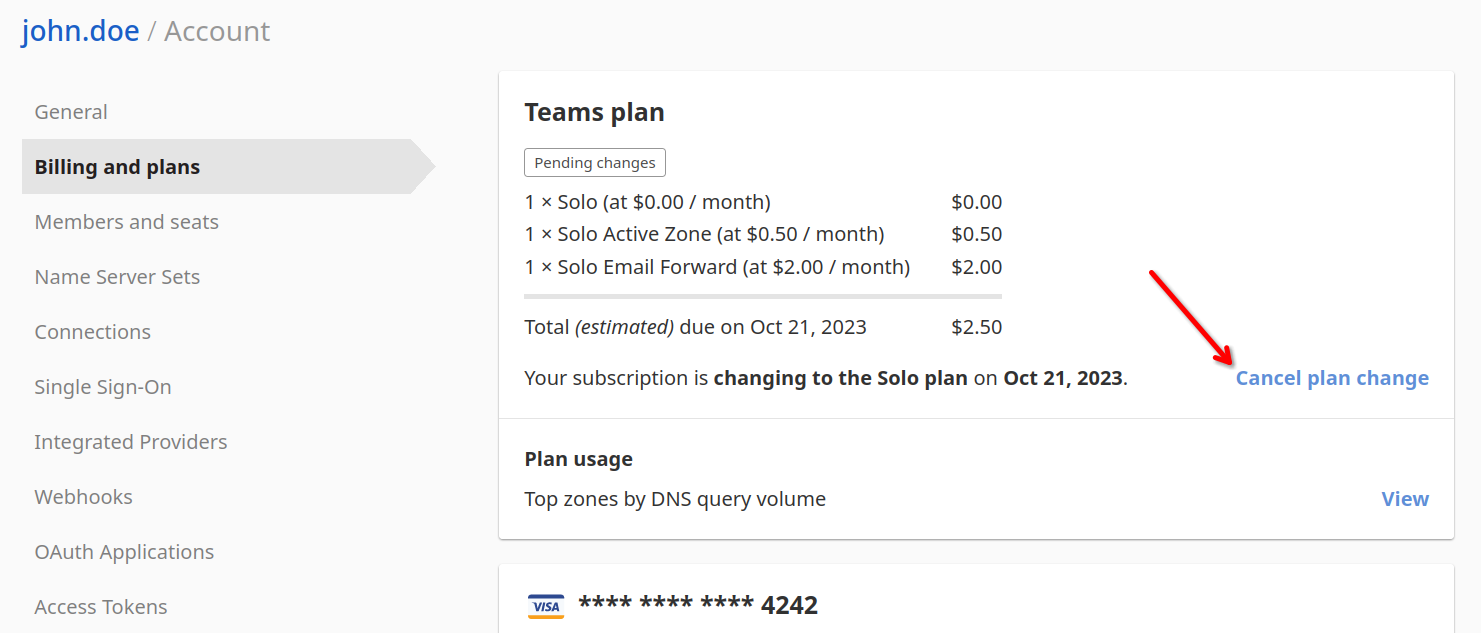
Task: Open the OAuth Applications page
Action: click(124, 551)
